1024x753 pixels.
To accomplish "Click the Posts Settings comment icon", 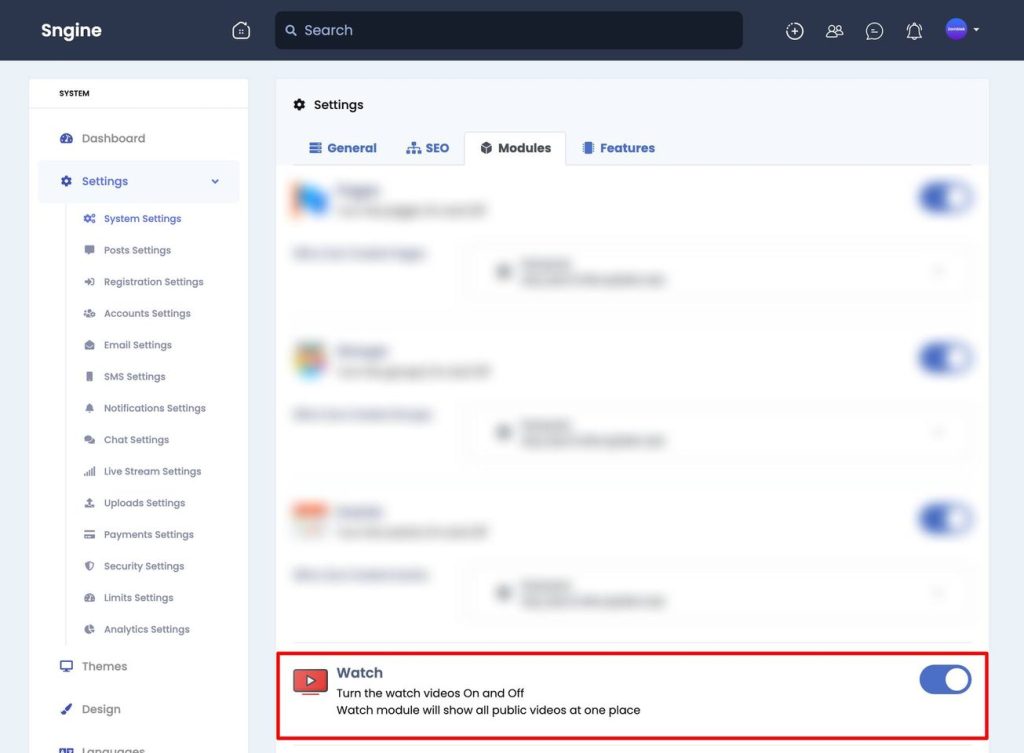I will point(89,250).
